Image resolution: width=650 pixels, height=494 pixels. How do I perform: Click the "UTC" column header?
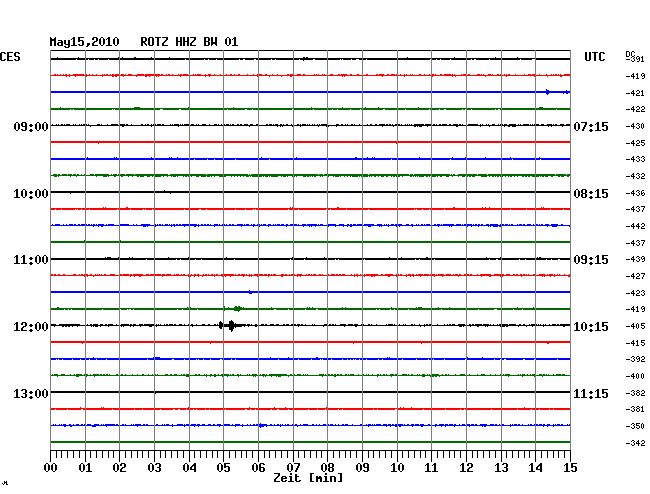click(594, 57)
